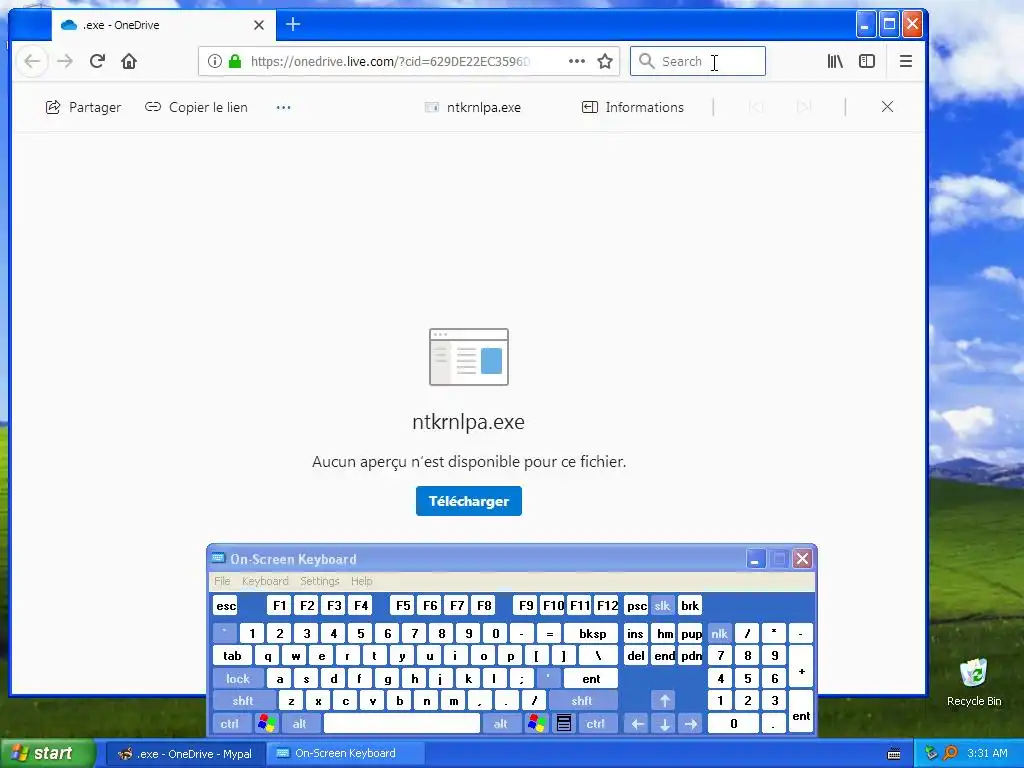Click the left arrow key
The height and width of the screenshot is (768, 1024).
[637, 724]
